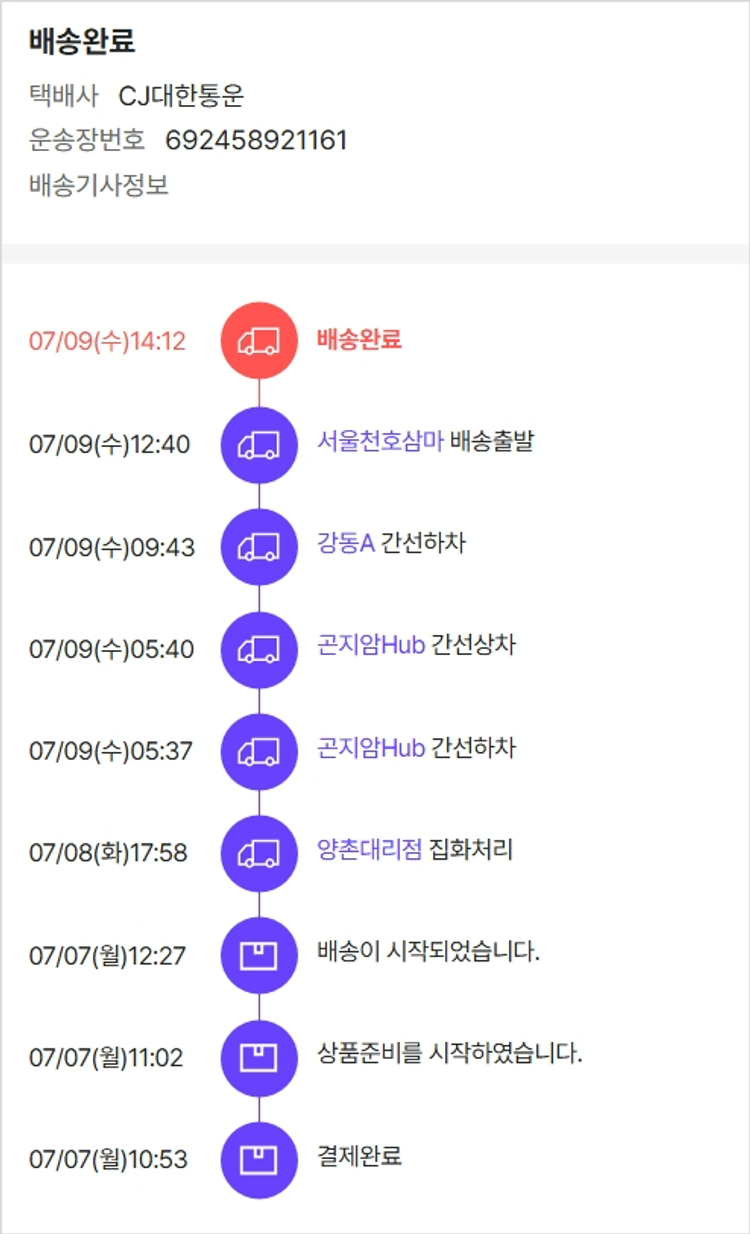Open the 곤지암Hub link in 간선상차 row
This screenshot has height=1234, width=750.
371,646
